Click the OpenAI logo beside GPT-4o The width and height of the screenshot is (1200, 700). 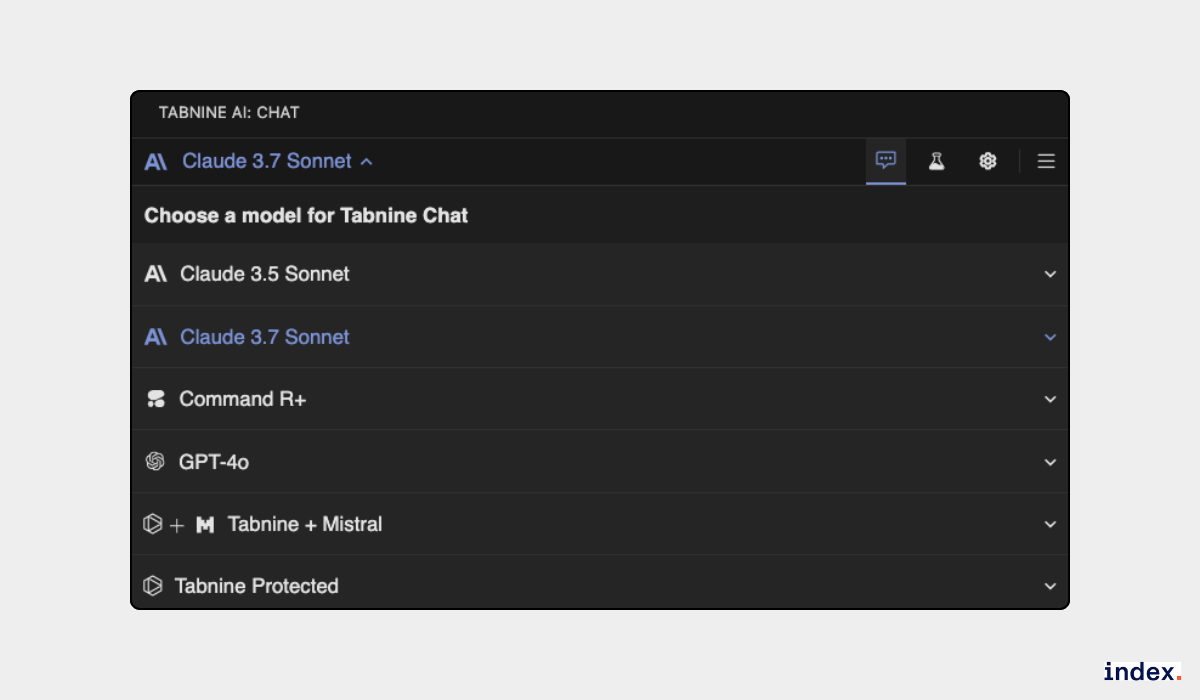[x=155, y=461]
